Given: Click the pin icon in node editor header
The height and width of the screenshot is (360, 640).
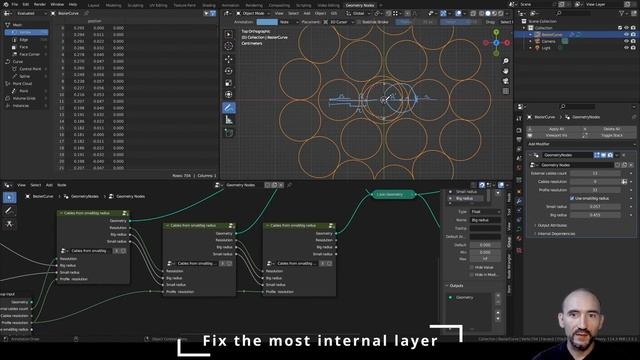Looking at the screenshot, I should click(x=289, y=185).
